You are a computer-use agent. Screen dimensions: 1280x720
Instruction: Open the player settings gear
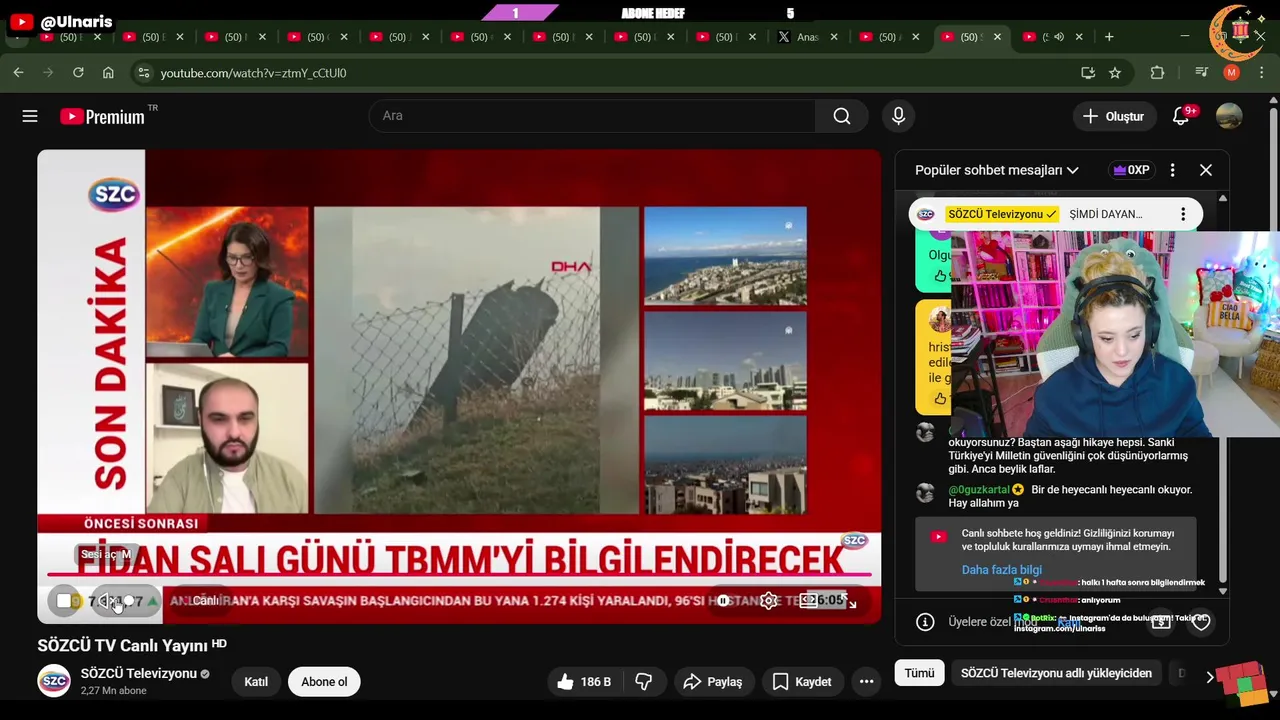769,601
